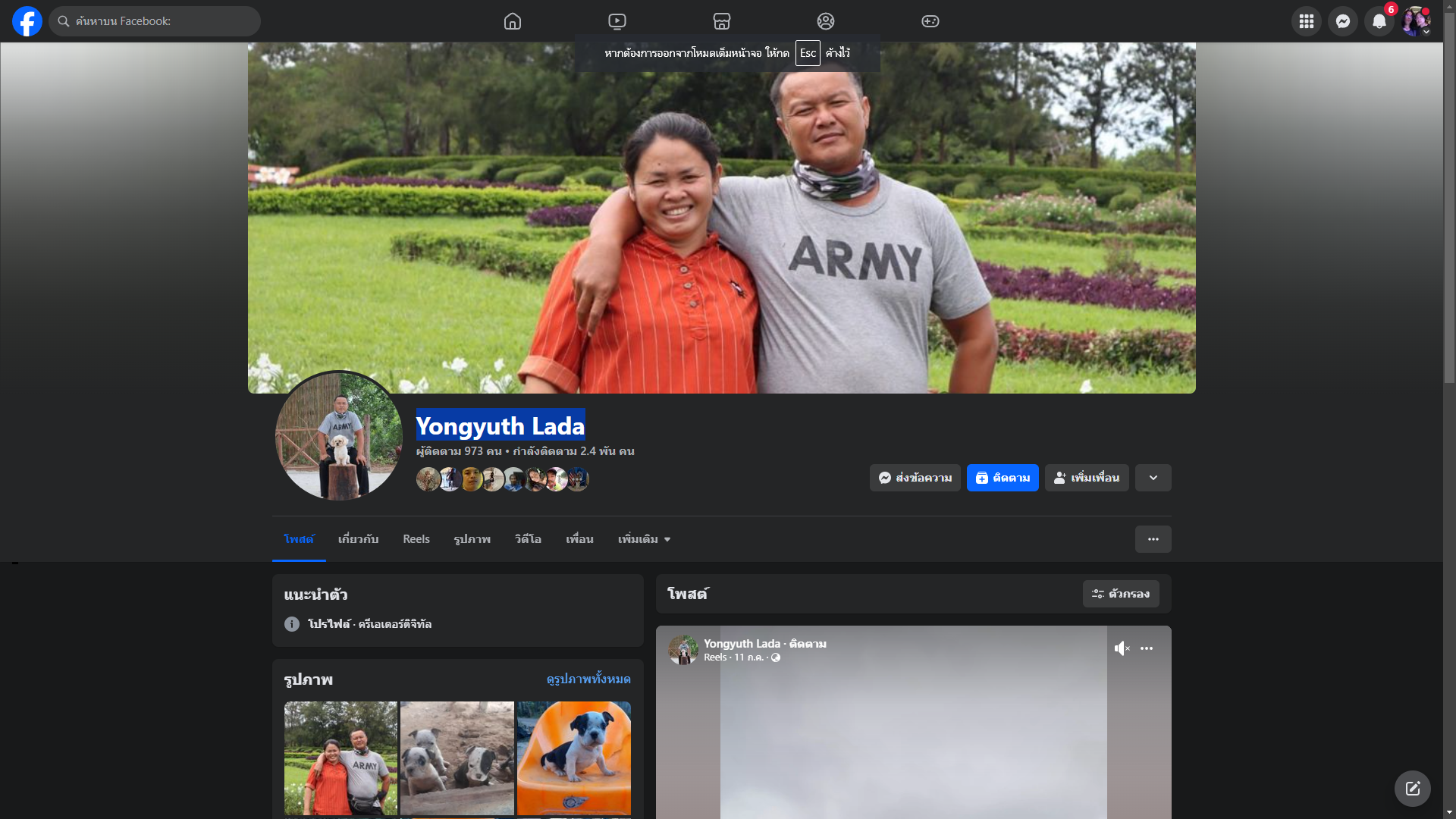This screenshot has height=819, width=1456.
Task: Click the compose new message icon
Action: pyautogui.click(x=1412, y=789)
